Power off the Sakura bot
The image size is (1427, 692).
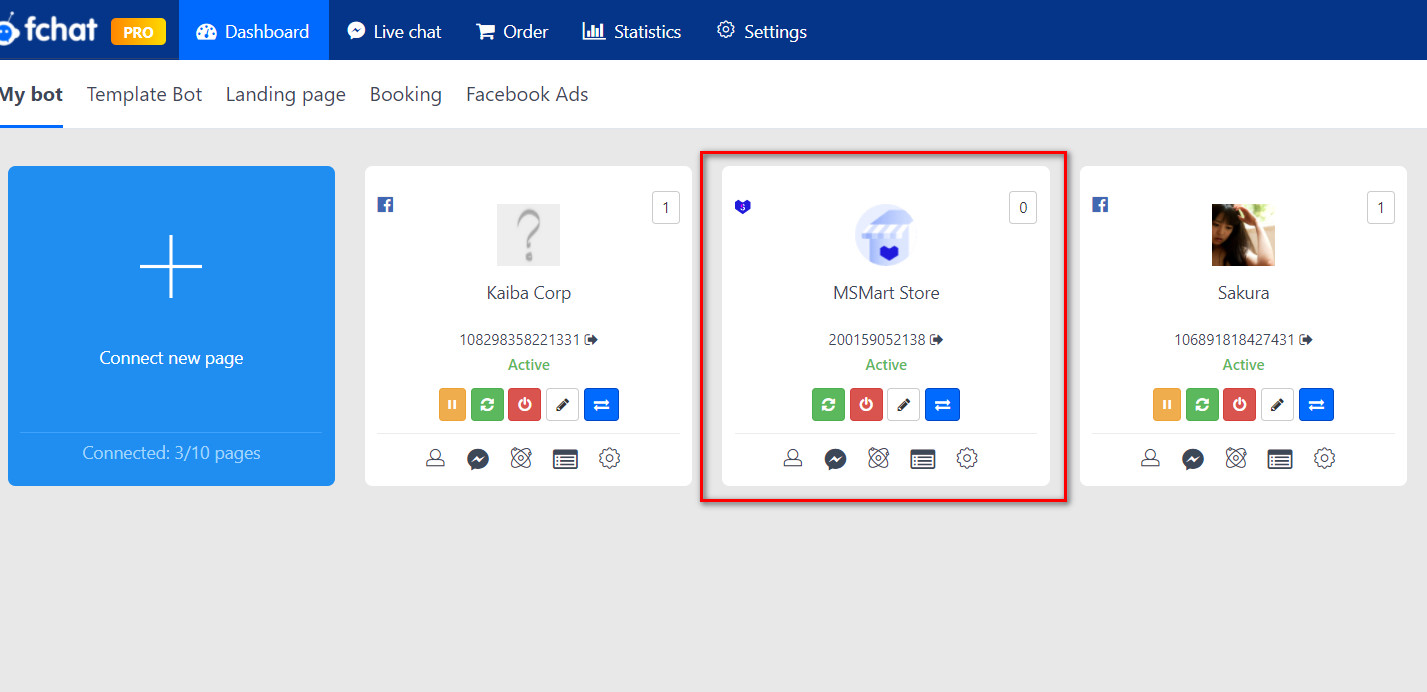point(1240,404)
